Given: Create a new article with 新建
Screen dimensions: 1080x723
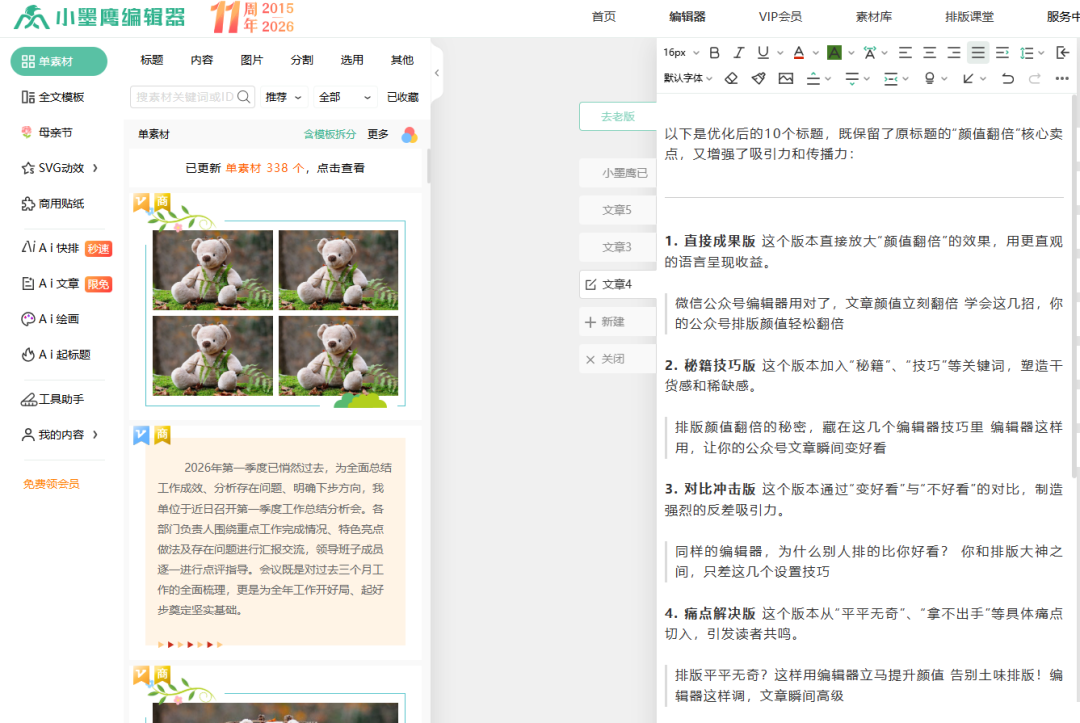Looking at the screenshot, I should point(618,322).
